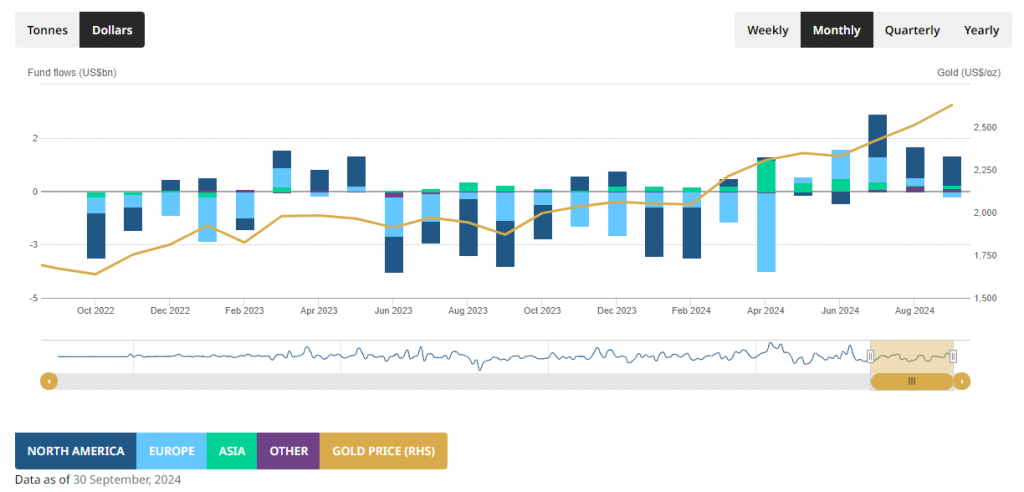Switch to the Weekly view

[x=767, y=30]
